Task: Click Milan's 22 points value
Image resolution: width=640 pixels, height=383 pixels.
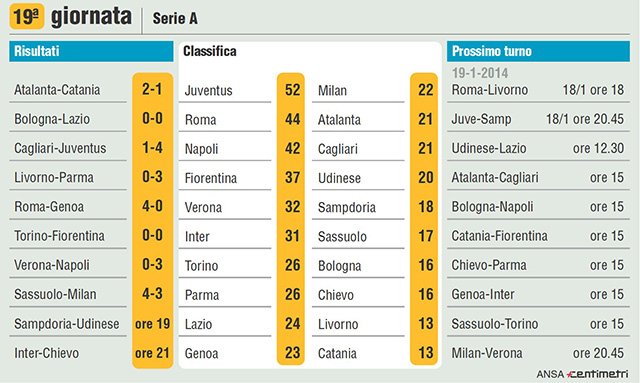Action: [425, 90]
